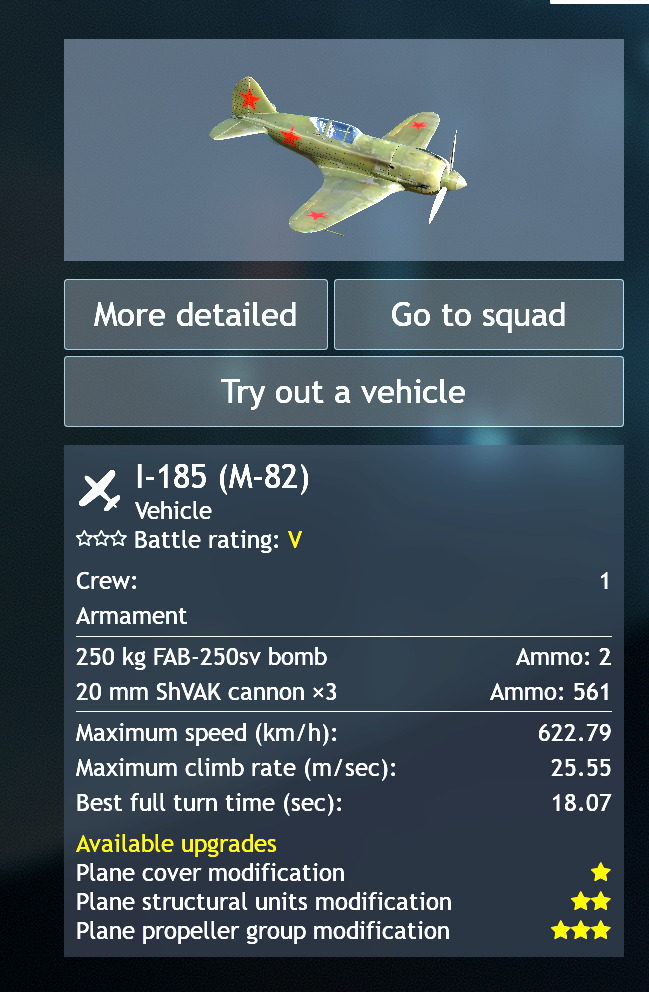Click the single yellow star for cover modification

click(600, 873)
